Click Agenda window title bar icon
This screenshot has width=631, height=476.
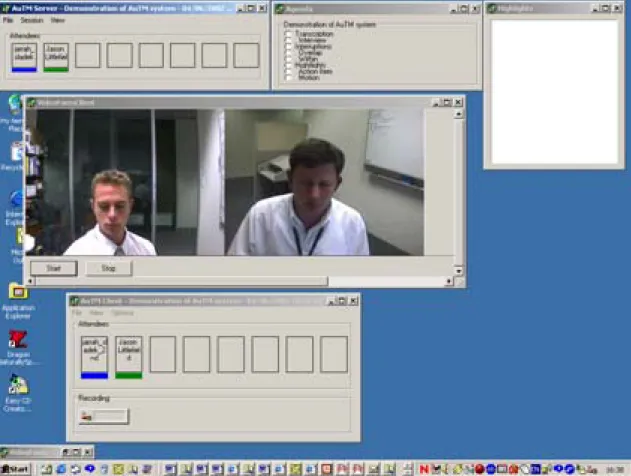pos(280,8)
